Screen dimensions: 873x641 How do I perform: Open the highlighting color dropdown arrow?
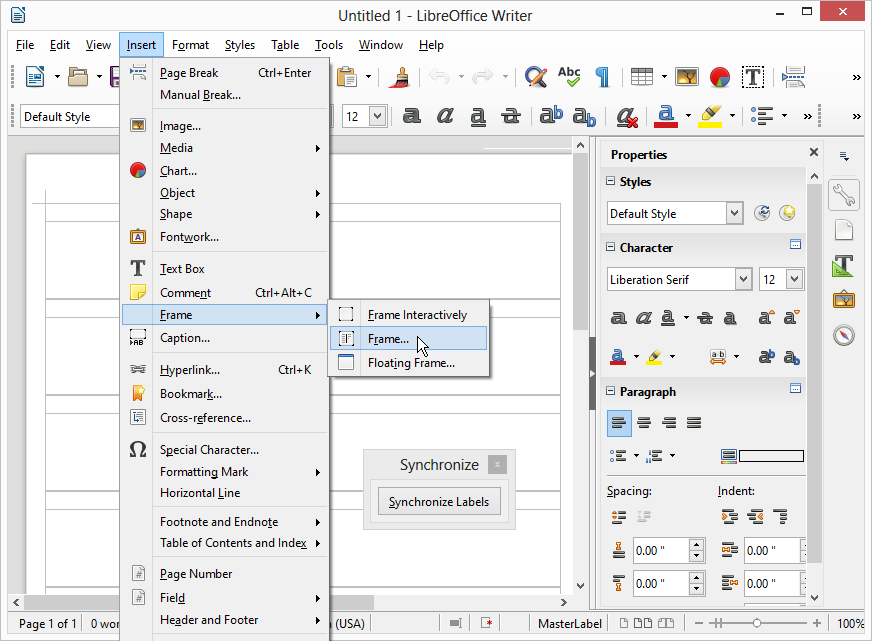point(732,116)
